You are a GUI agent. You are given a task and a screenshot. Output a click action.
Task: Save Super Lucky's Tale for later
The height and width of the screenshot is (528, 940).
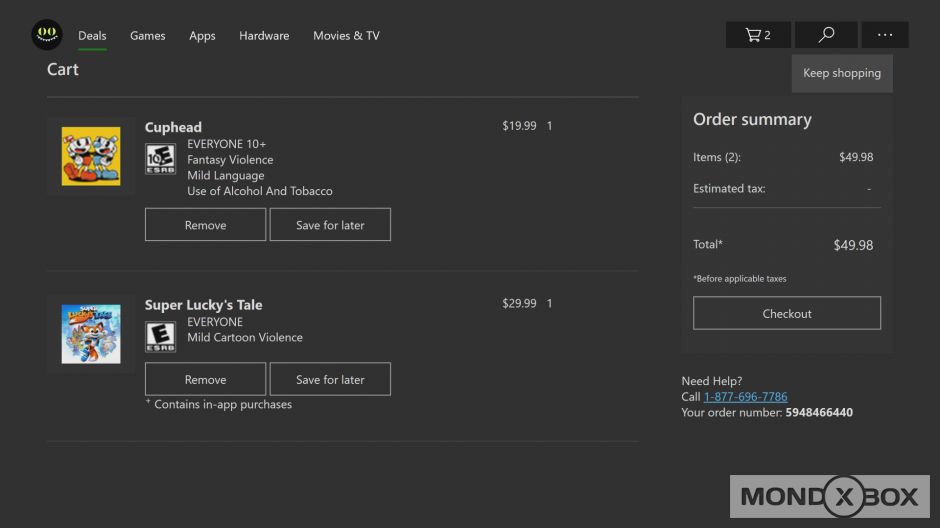click(330, 380)
